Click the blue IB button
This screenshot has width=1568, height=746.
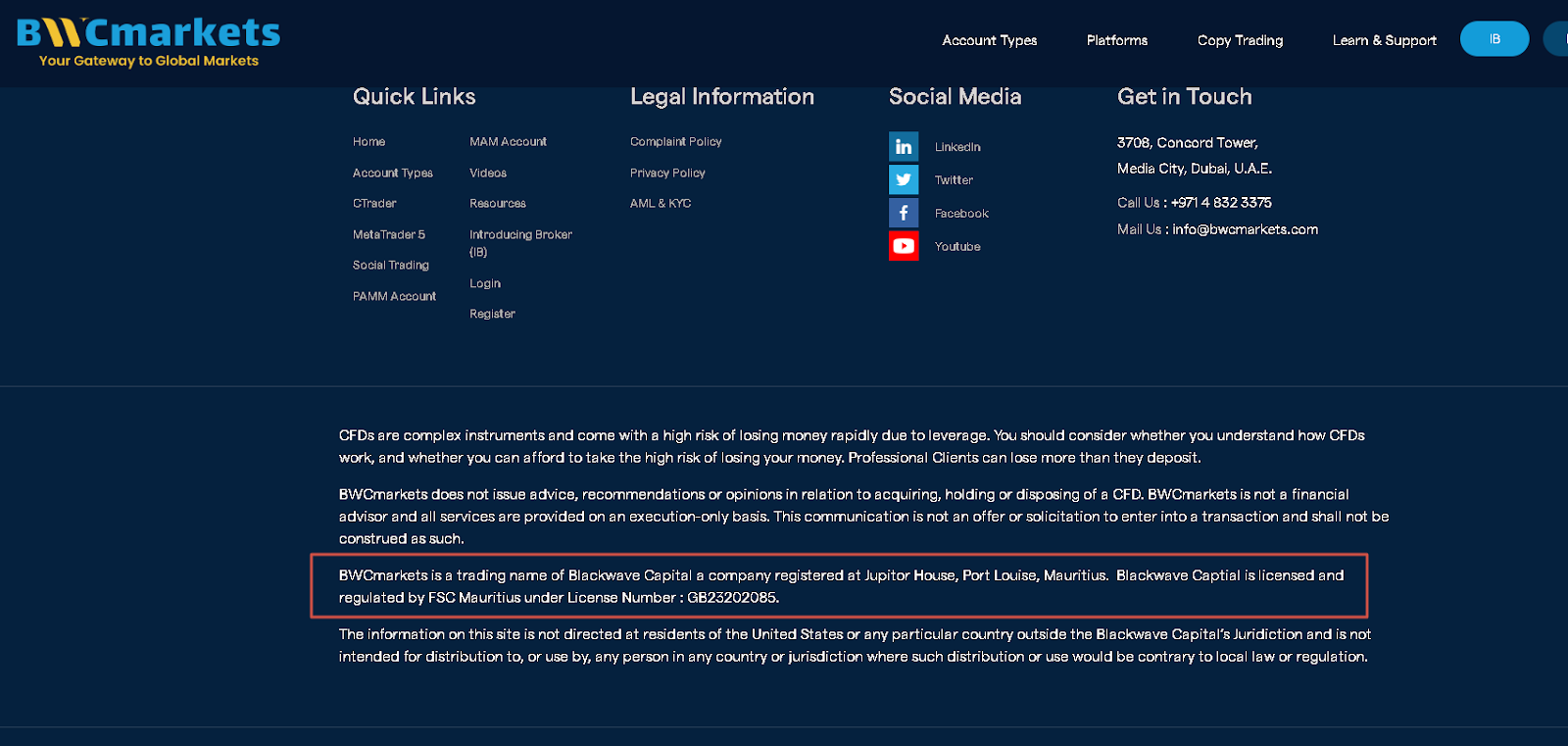(1494, 39)
